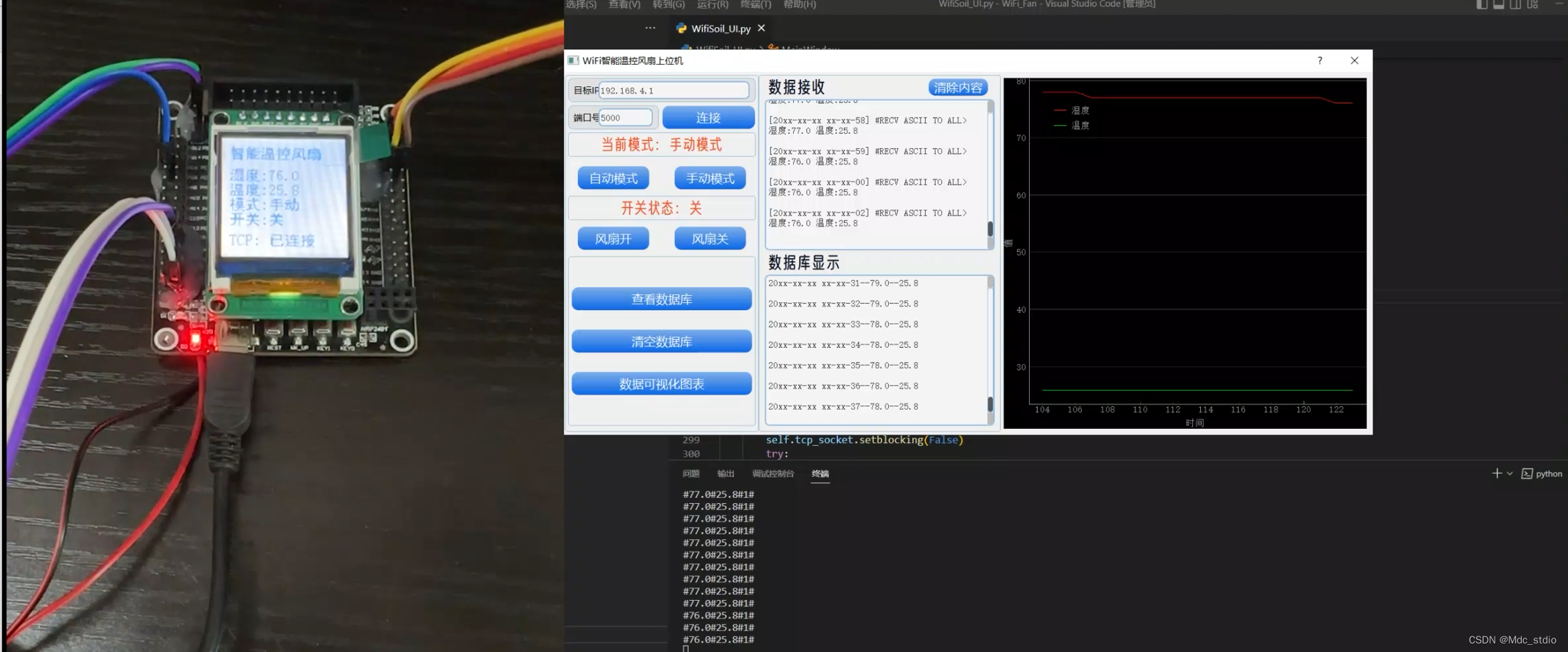Click the 湿度 legend entry in chart

1072,110
